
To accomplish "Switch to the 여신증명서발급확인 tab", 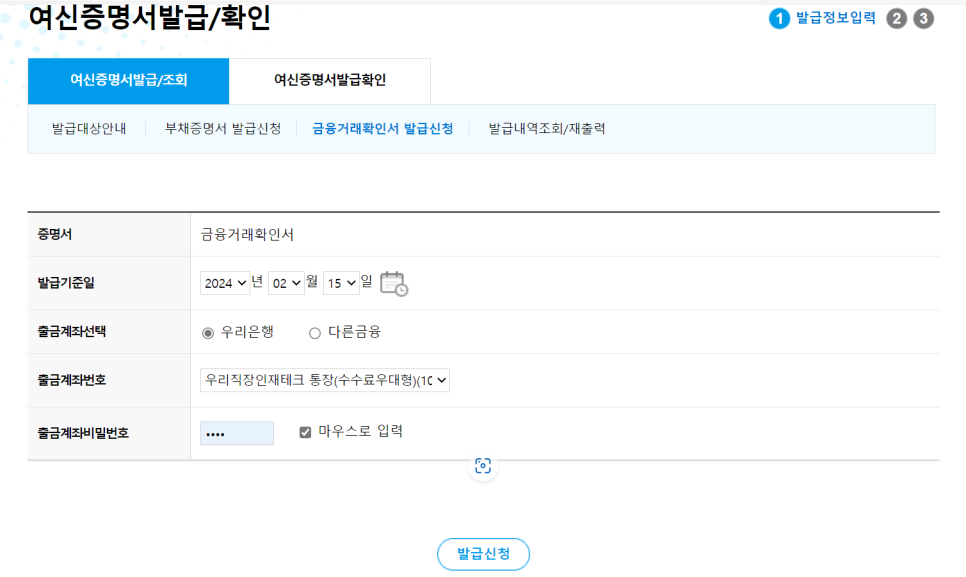I will (330, 81).
